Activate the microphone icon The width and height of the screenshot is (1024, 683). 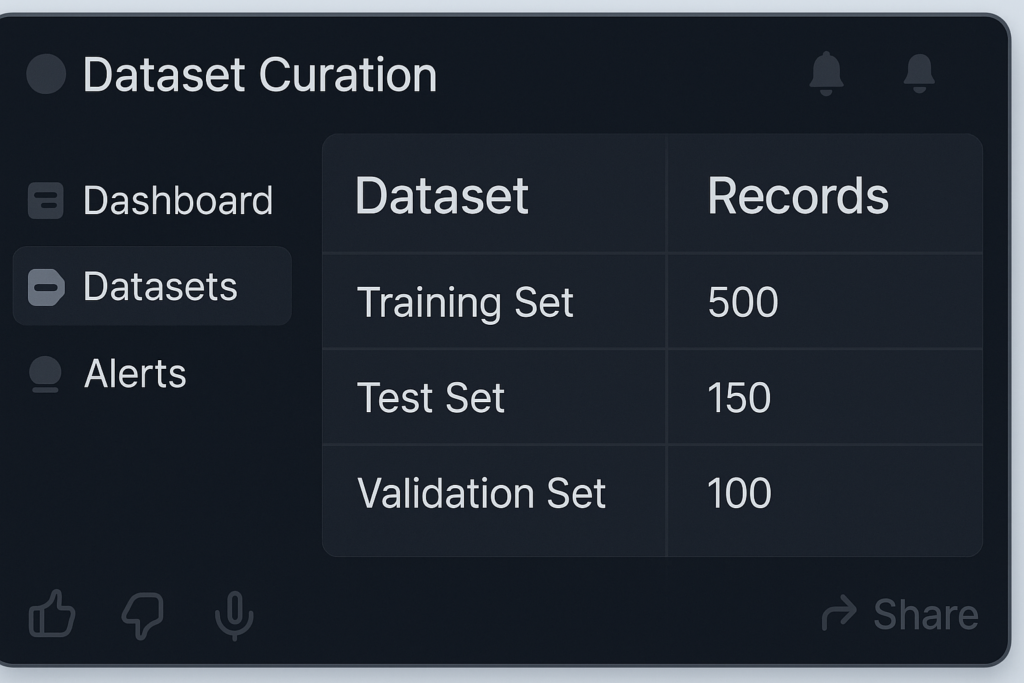pyautogui.click(x=234, y=614)
